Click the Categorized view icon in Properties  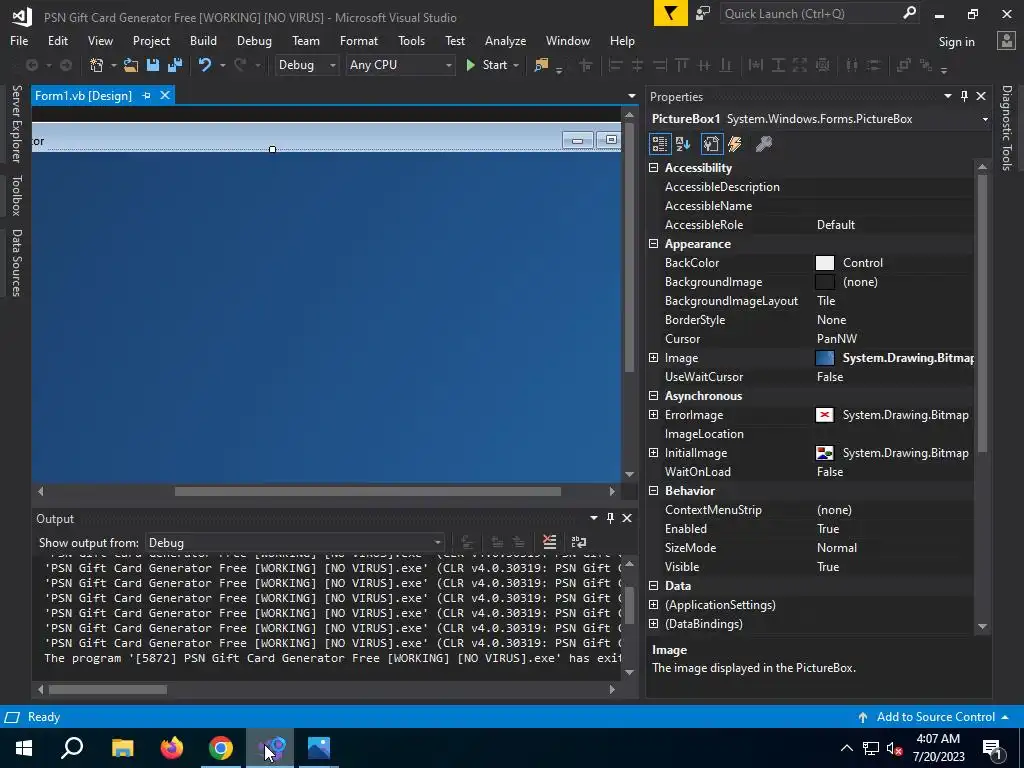tap(660, 144)
